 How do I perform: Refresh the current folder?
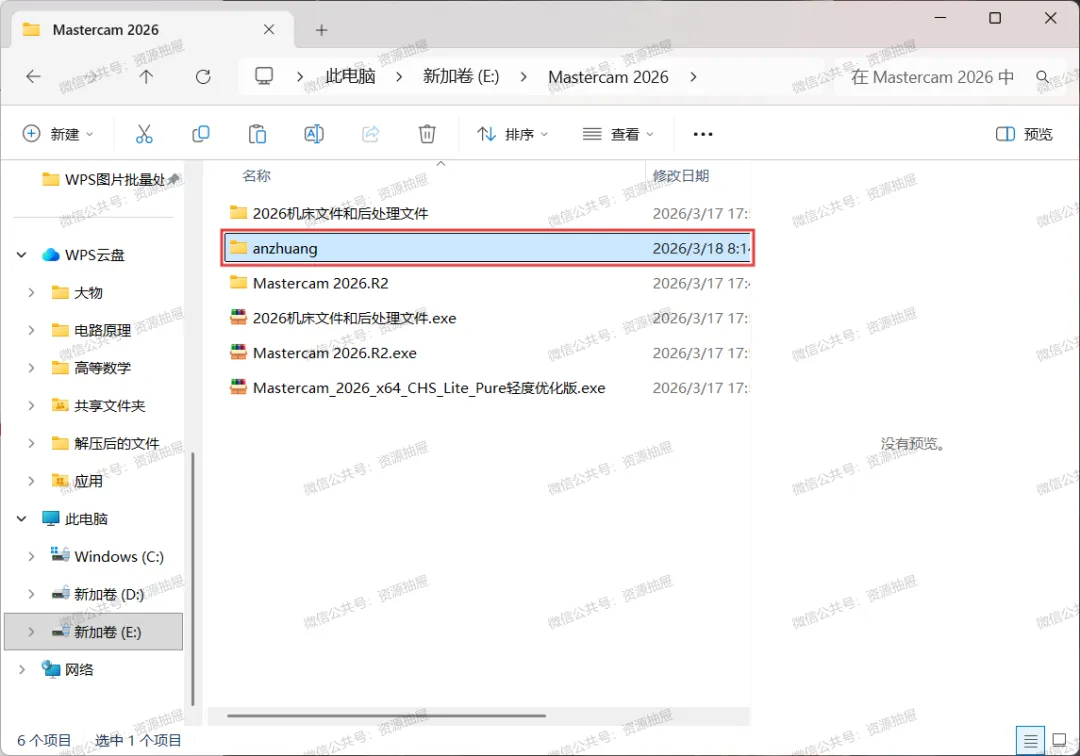pyautogui.click(x=203, y=76)
